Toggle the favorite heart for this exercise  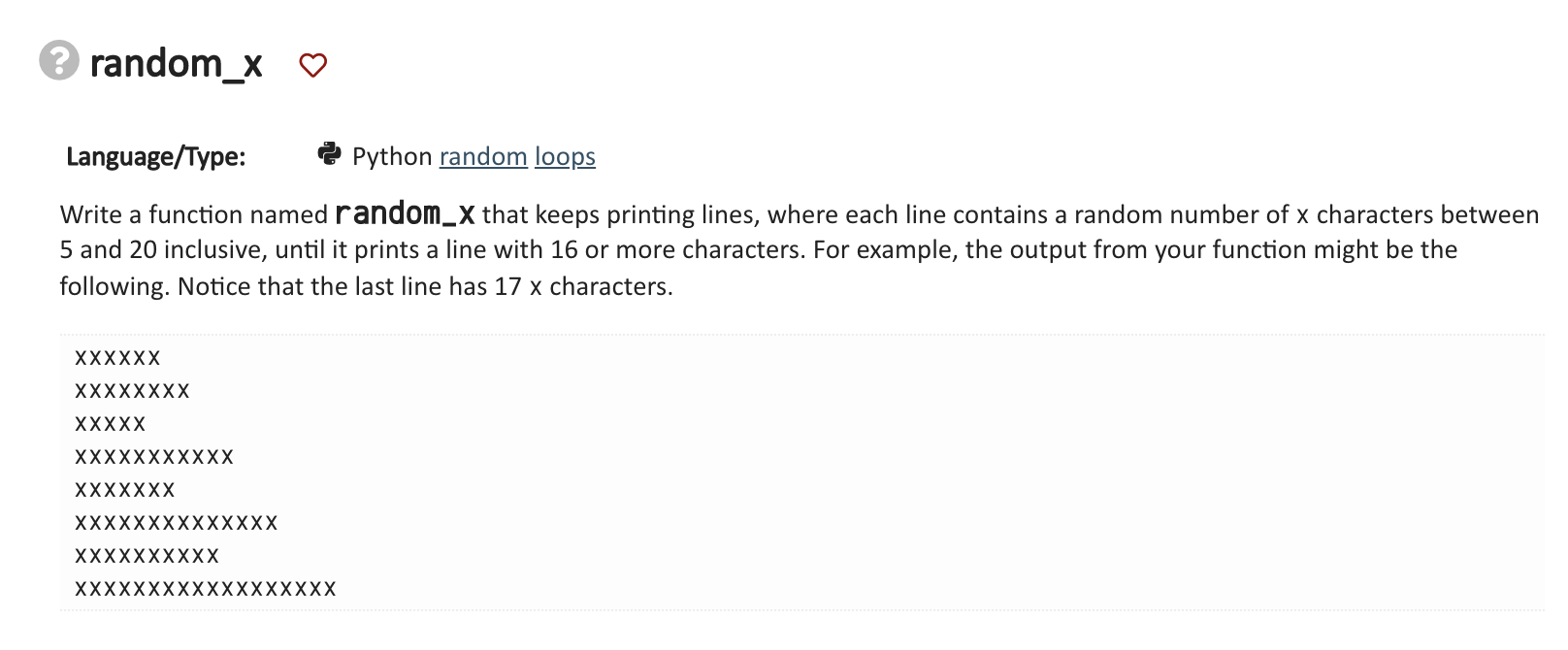click(x=314, y=64)
